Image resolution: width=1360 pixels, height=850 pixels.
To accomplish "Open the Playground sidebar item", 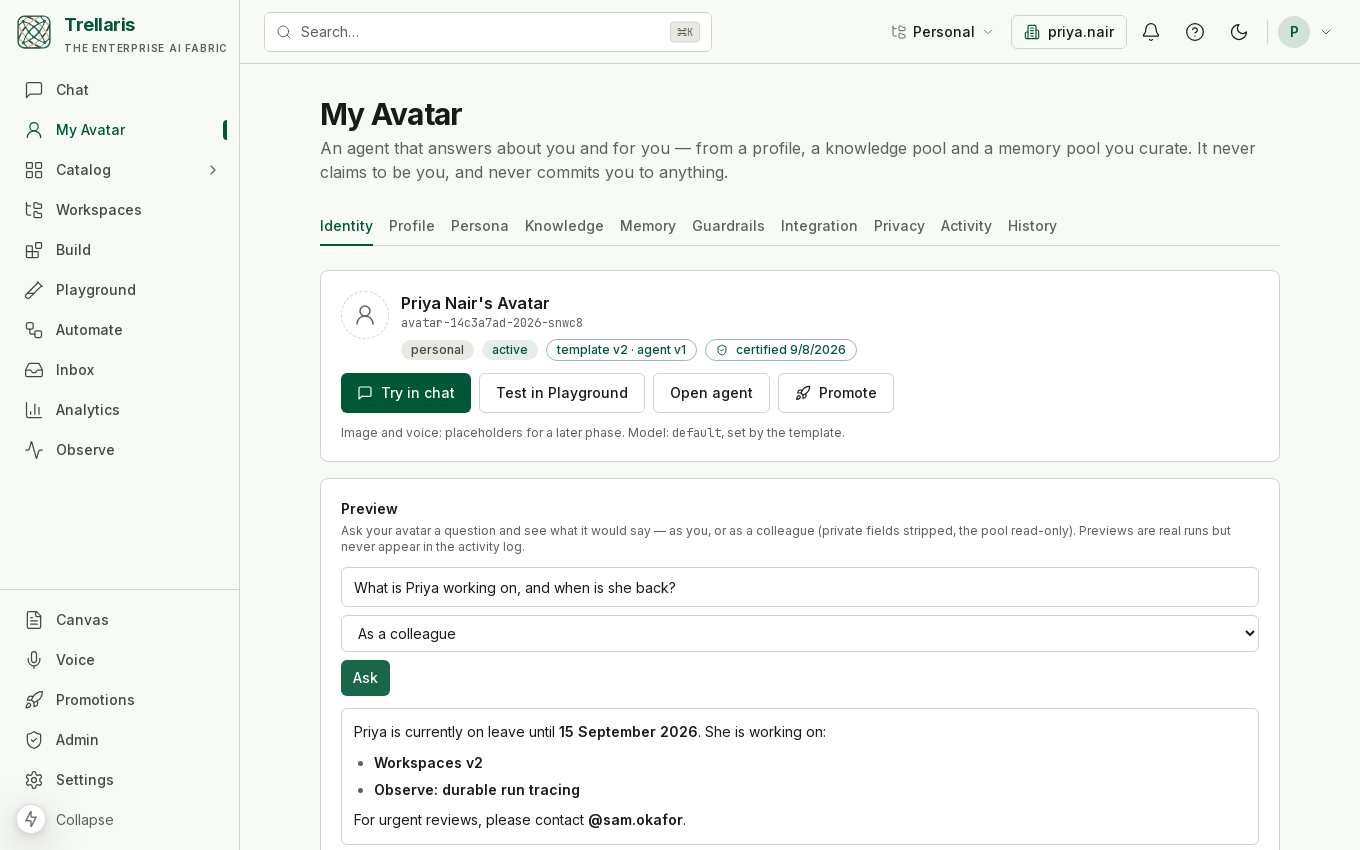I will (120, 290).
